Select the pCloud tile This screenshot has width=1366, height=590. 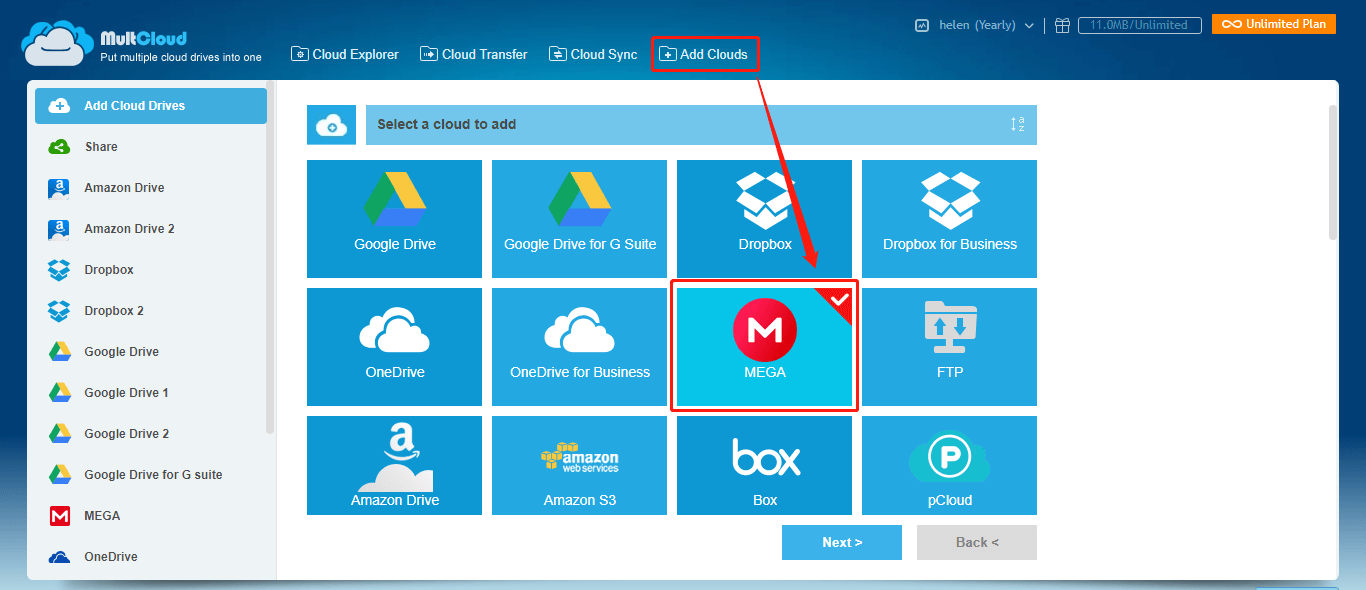coord(948,465)
